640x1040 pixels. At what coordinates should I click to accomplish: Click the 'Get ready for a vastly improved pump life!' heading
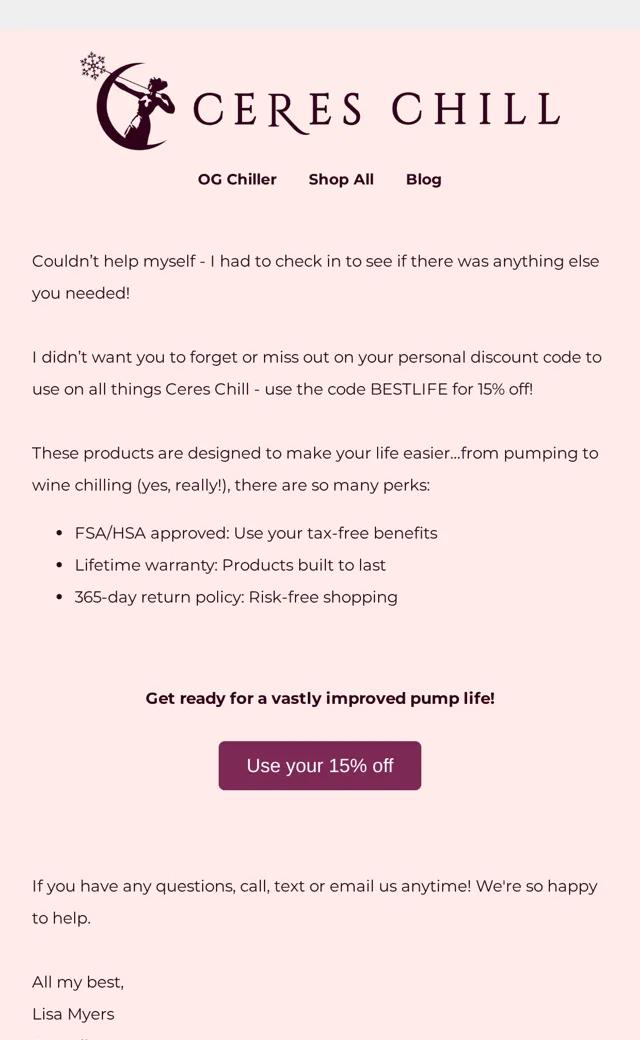320,698
